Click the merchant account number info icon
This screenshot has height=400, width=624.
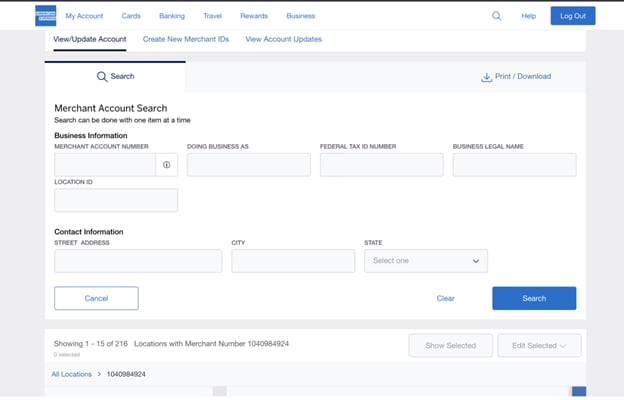pyautogui.click(x=166, y=165)
